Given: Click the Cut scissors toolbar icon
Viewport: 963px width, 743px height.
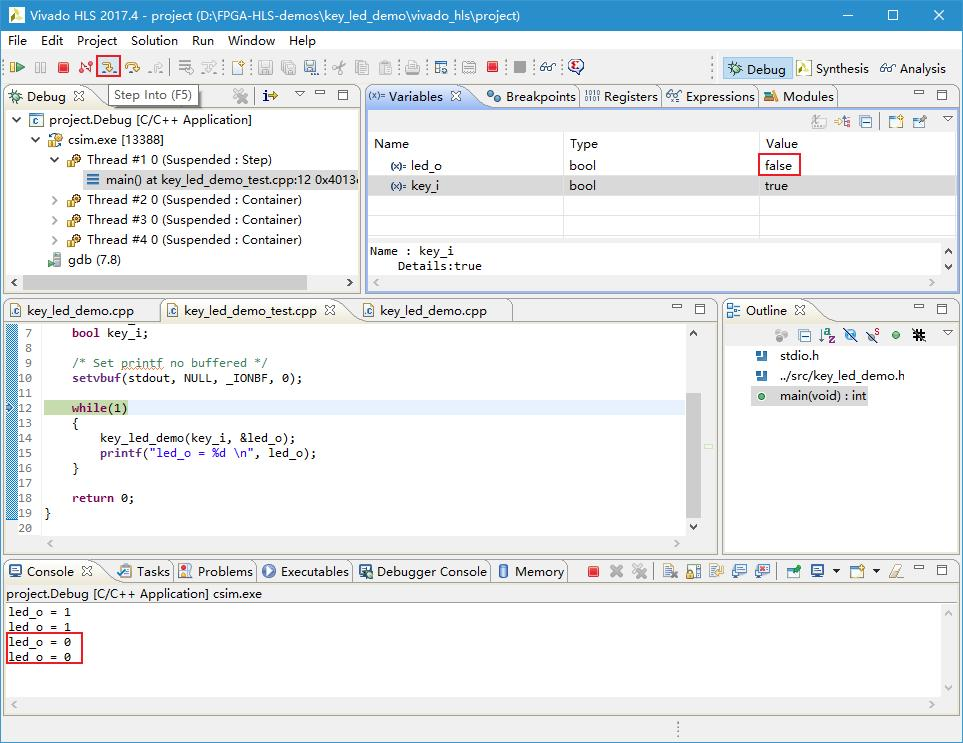Looking at the screenshot, I should (x=338, y=67).
